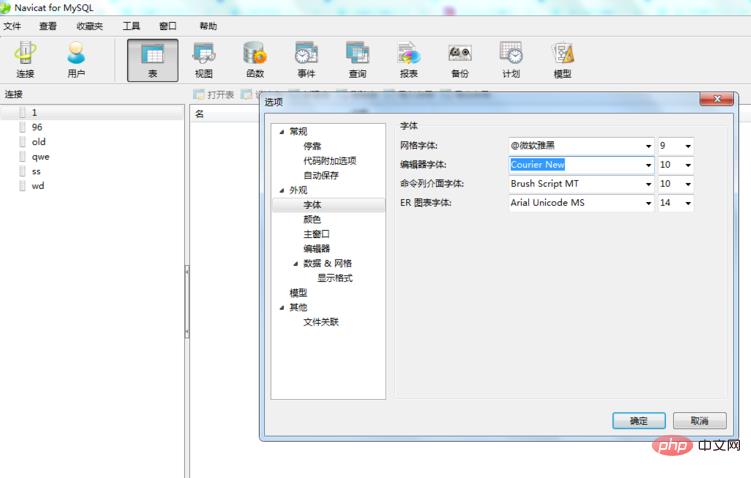Viewport: 751px width, 478px height.
Task: Open the 窗口 (Window) menu
Action: coord(168,26)
